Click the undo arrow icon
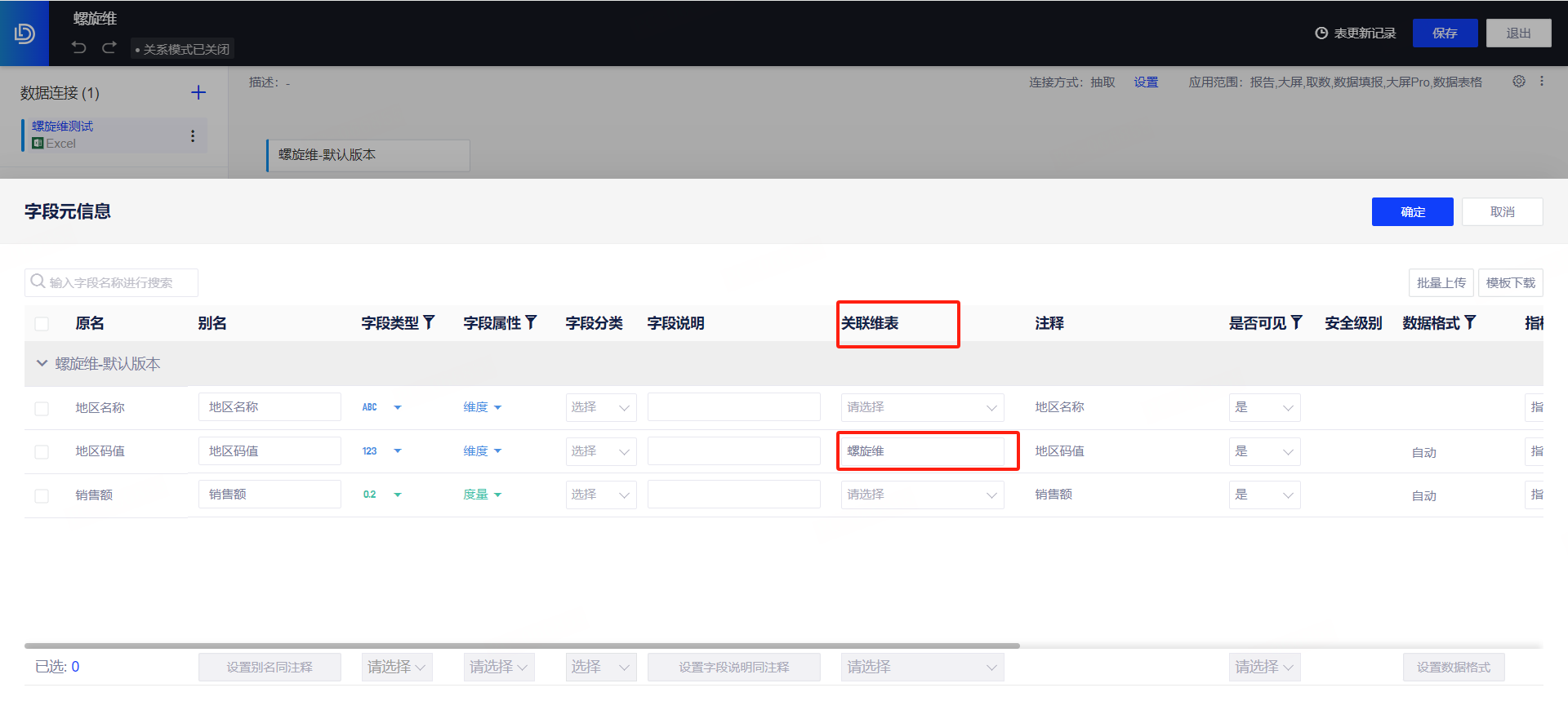Screen dimensions: 1568x710 point(79,47)
